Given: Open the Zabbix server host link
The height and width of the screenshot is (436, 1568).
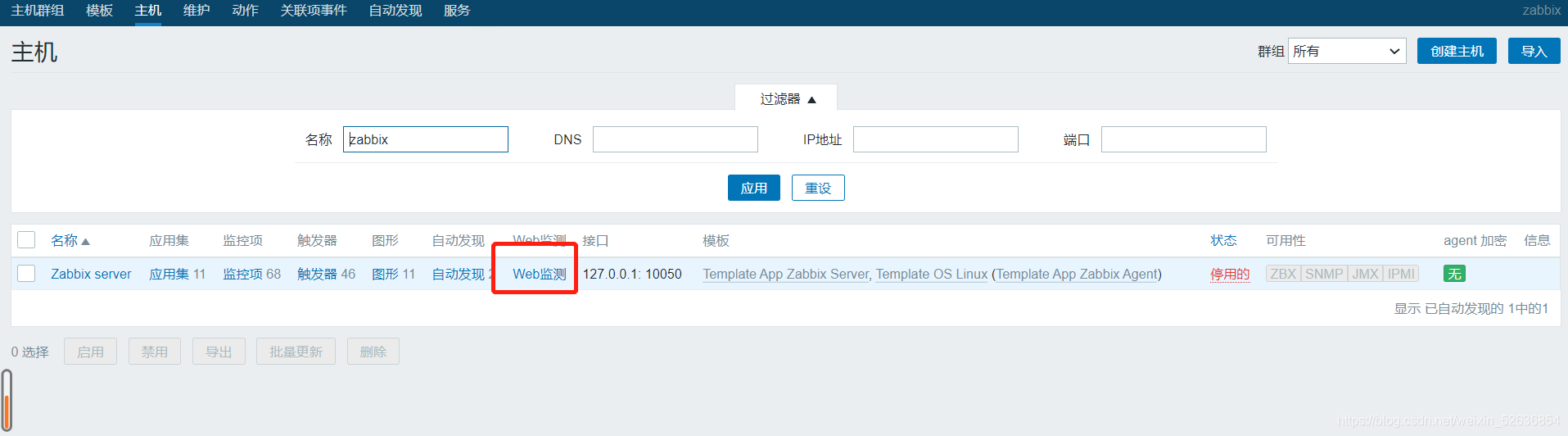Looking at the screenshot, I should [91, 274].
